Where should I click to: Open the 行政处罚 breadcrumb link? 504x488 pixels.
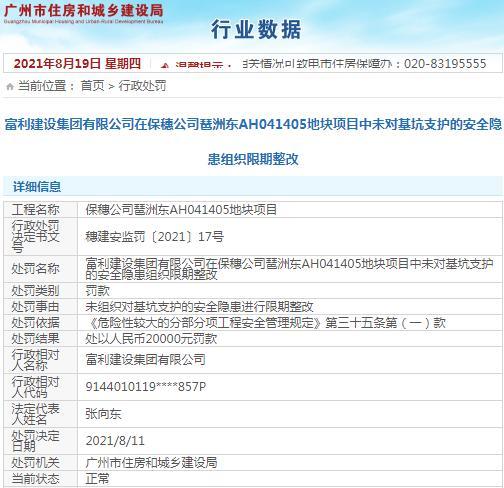(x=142, y=86)
